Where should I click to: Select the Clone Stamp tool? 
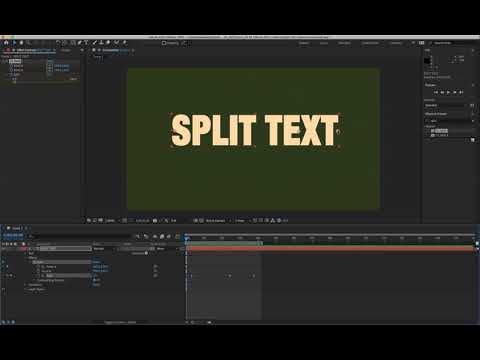pyautogui.click(x=101, y=43)
